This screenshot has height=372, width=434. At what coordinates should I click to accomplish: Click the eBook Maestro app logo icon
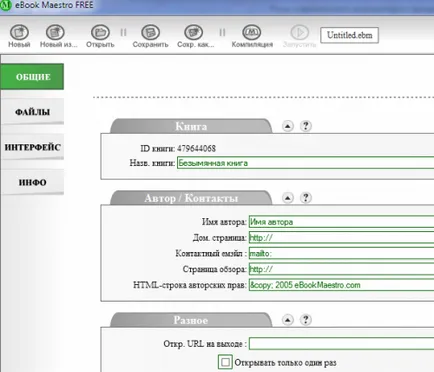point(6,5)
